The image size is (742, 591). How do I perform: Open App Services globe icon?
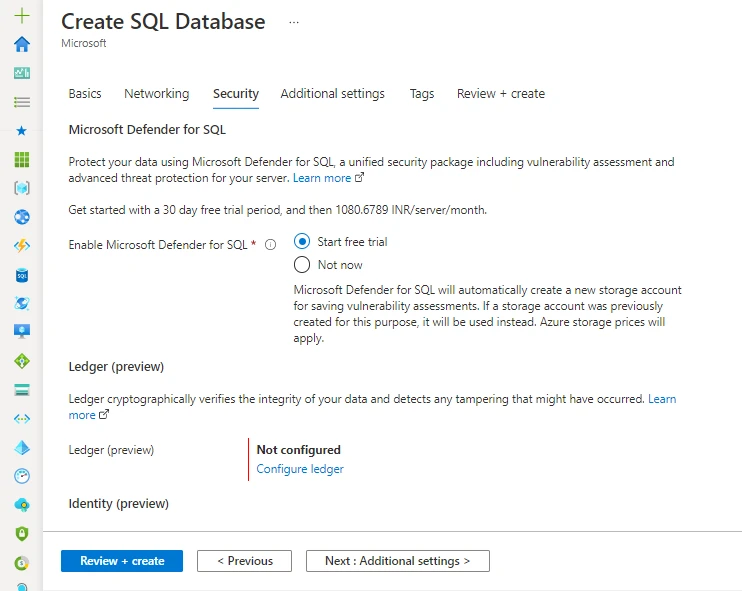click(22, 217)
